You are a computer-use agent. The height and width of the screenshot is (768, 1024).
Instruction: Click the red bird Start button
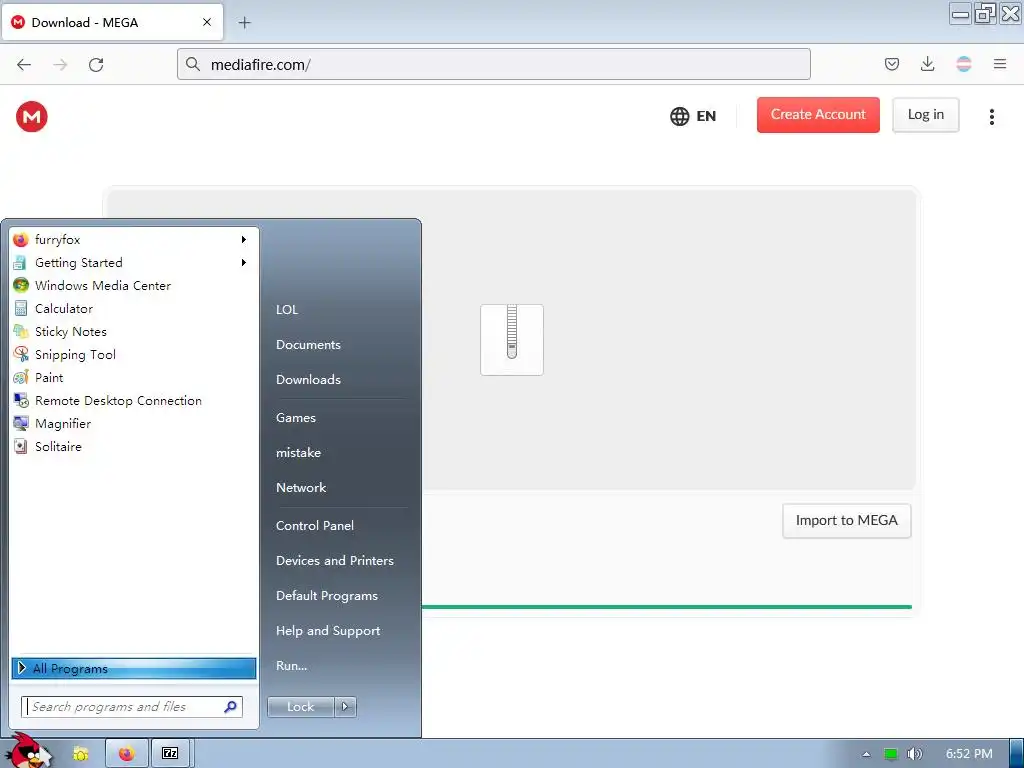tap(27, 751)
